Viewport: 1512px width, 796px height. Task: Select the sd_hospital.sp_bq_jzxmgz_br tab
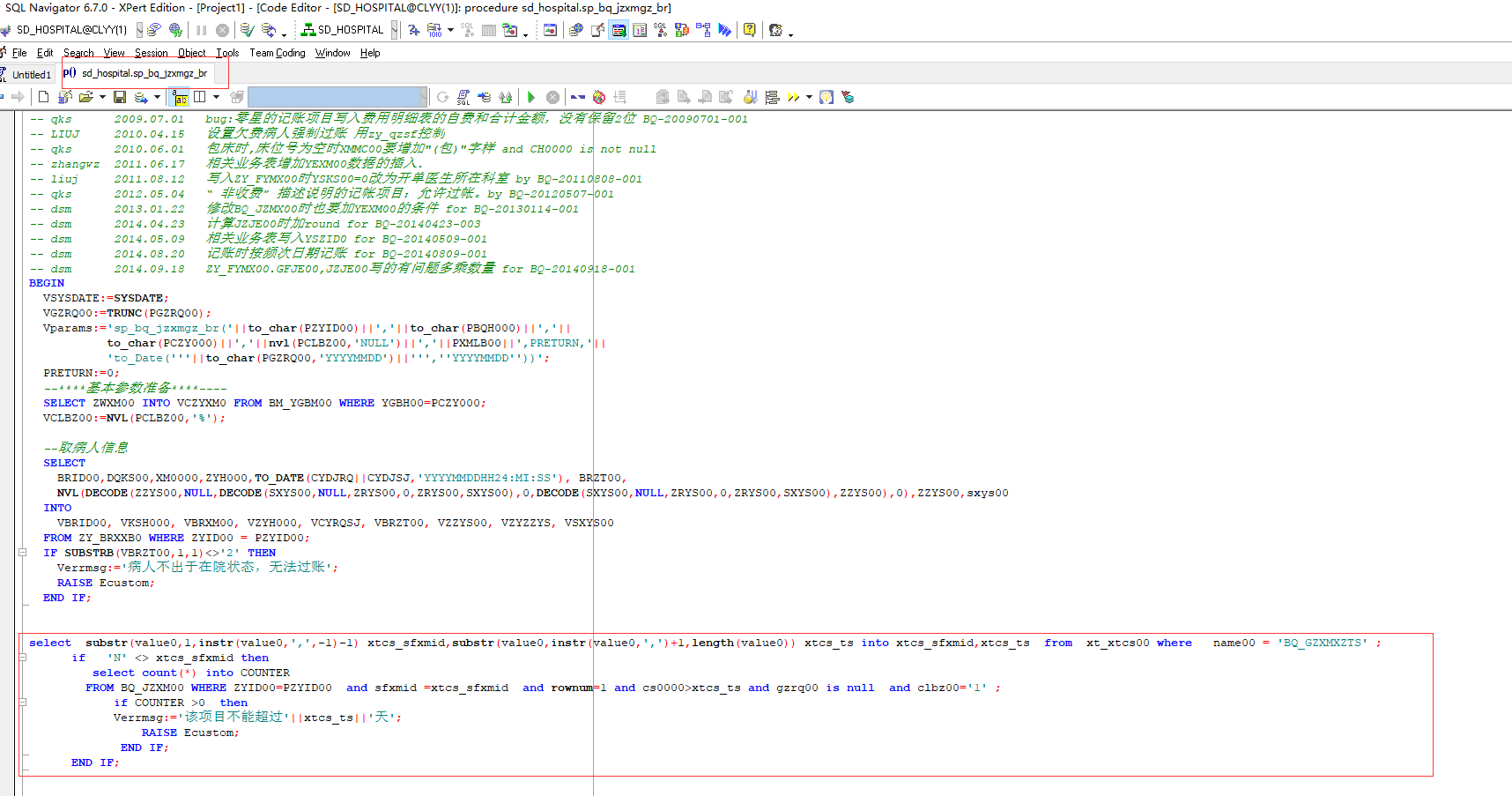click(x=144, y=73)
